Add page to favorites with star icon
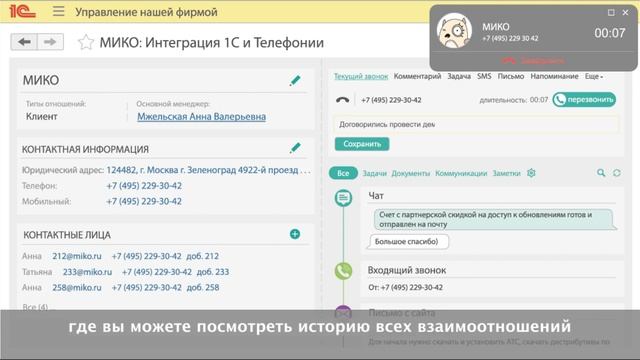Screen dimensions: 640x360 click(x=86, y=42)
